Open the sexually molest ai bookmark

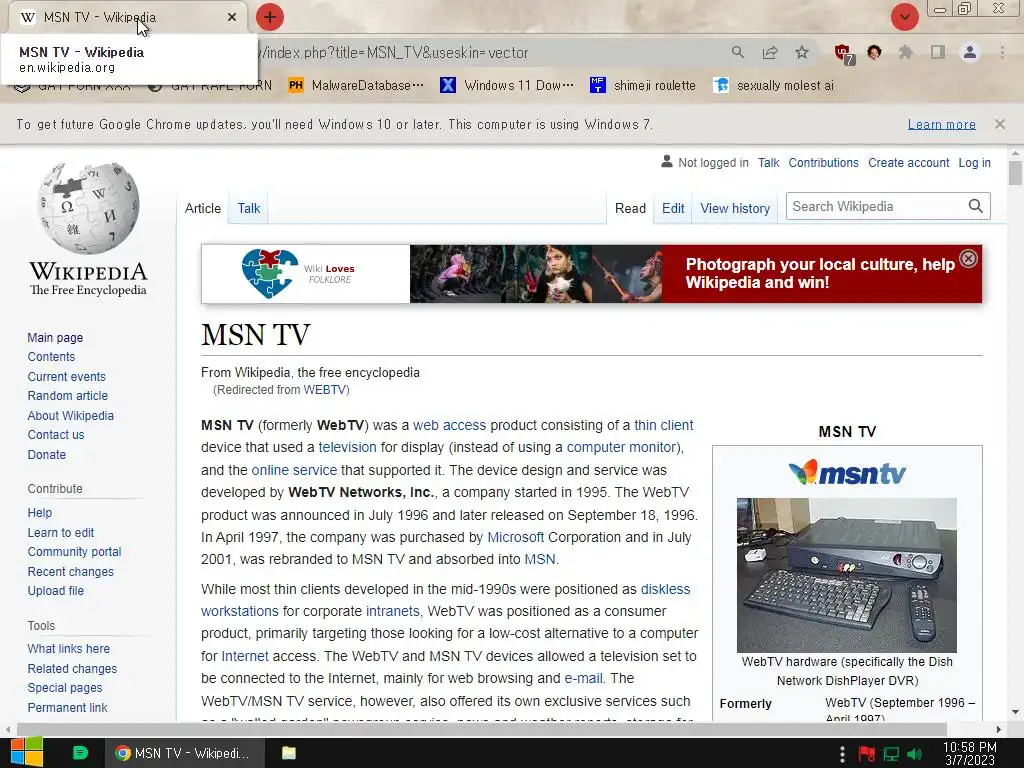point(774,85)
